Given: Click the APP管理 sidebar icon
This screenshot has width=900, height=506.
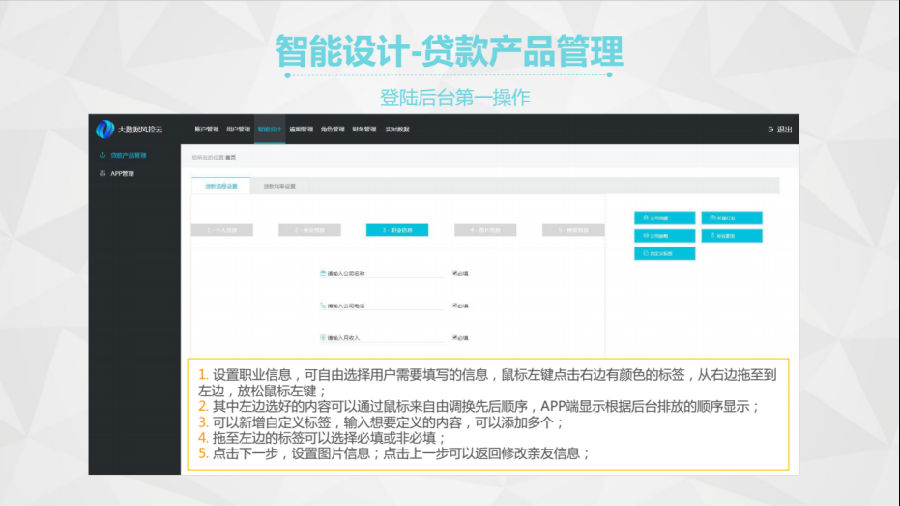Looking at the screenshot, I should tap(102, 173).
